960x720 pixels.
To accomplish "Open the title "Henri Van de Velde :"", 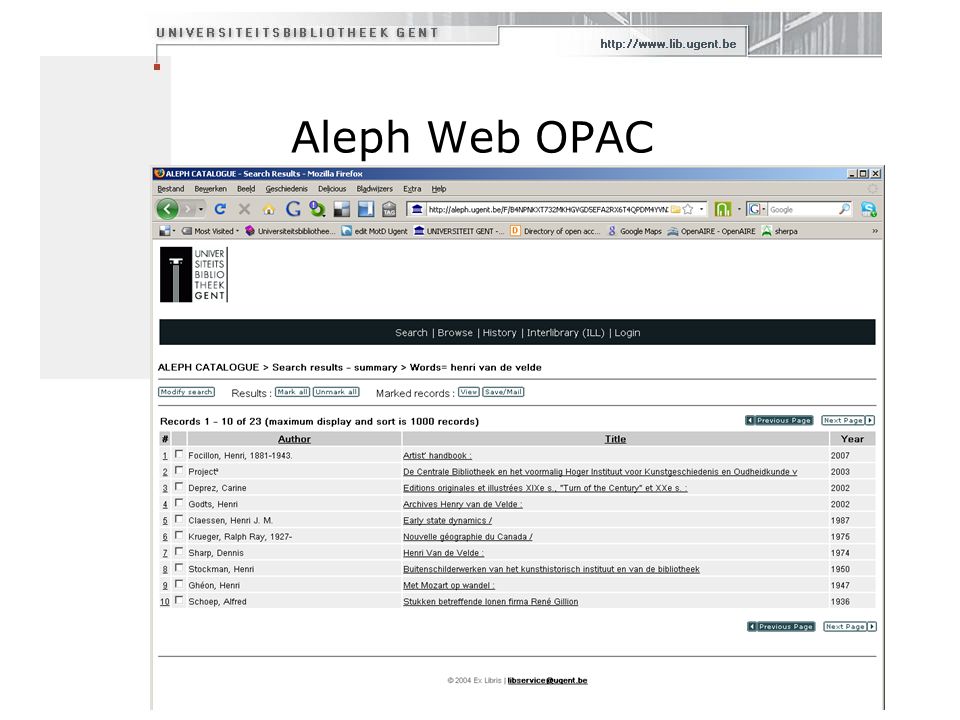I will pyautogui.click(x=443, y=553).
